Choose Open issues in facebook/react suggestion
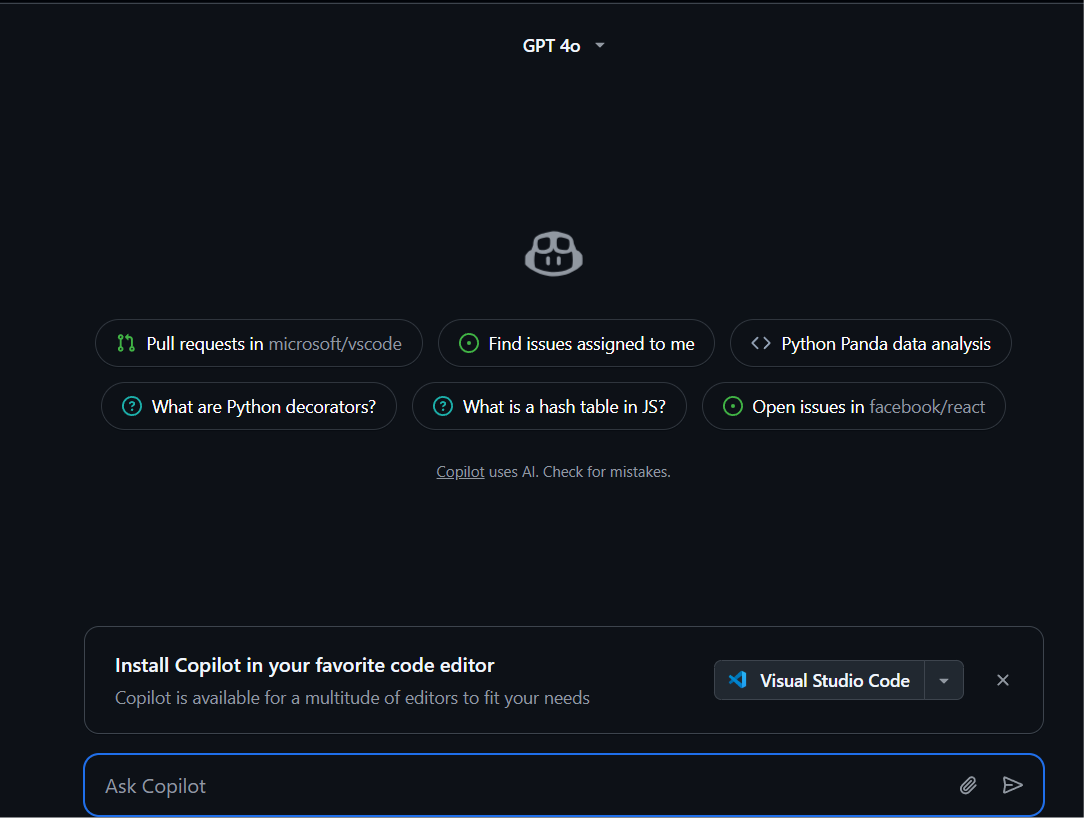Image resolution: width=1084 pixels, height=818 pixels. pyautogui.click(x=854, y=407)
